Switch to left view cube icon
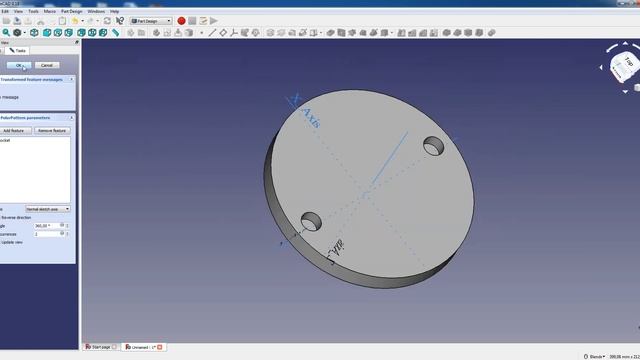 point(103,32)
